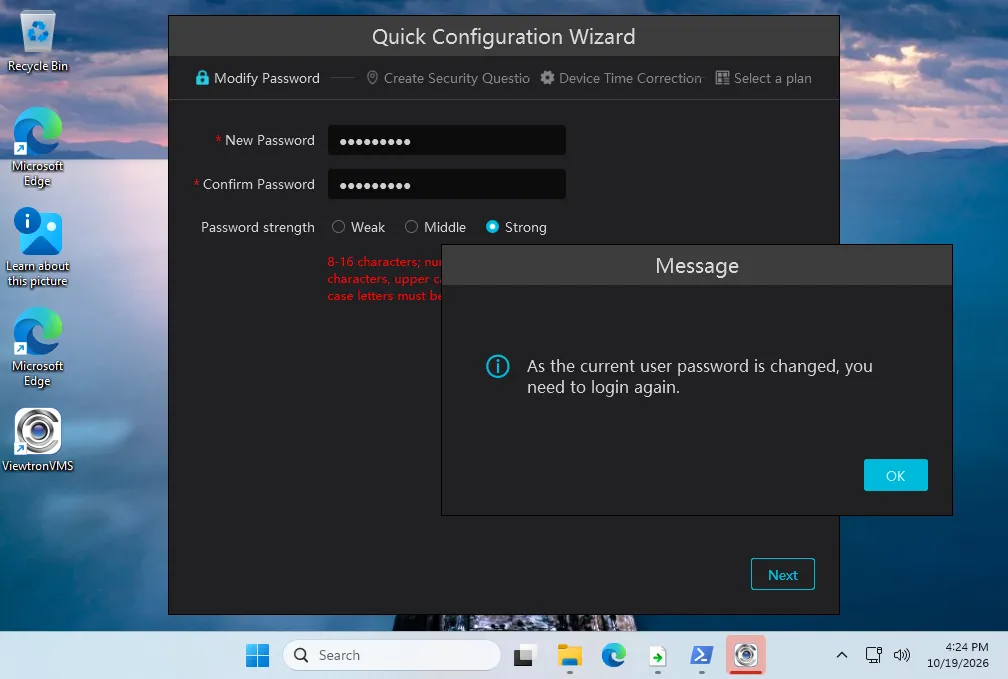Open the Device Time Correction step
The image size is (1008, 679).
coord(621,78)
